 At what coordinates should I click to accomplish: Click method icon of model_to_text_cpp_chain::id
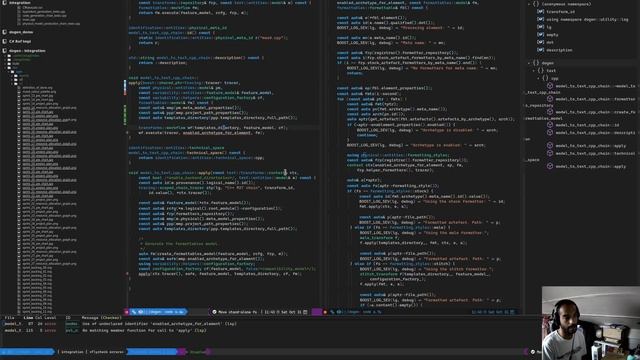tap(550, 125)
